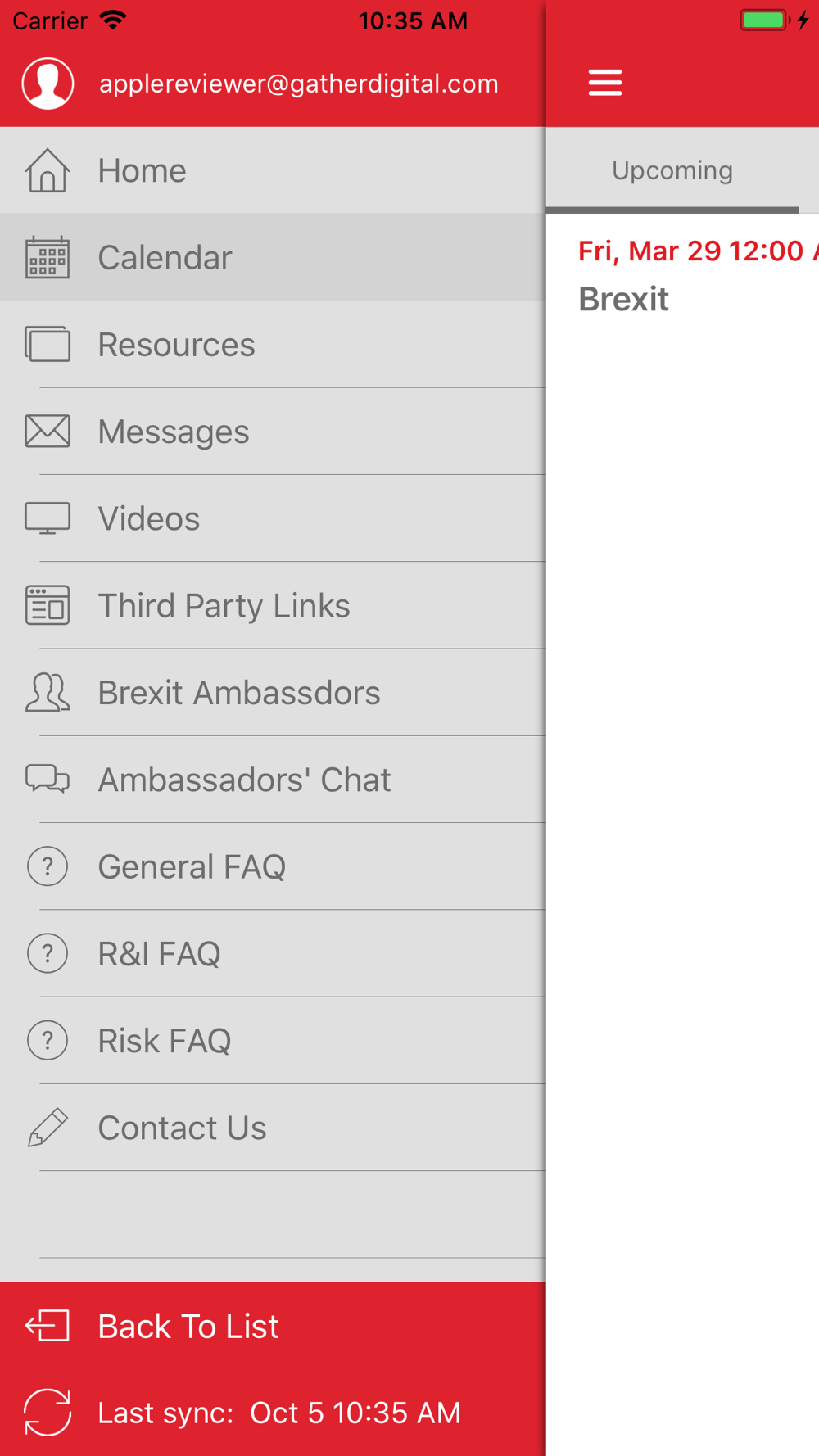Image resolution: width=819 pixels, height=1456 pixels.
Task: Tap the applereviewer@gatherdigital.com account email
Action: pyautogui.click(x=298, y=84)
